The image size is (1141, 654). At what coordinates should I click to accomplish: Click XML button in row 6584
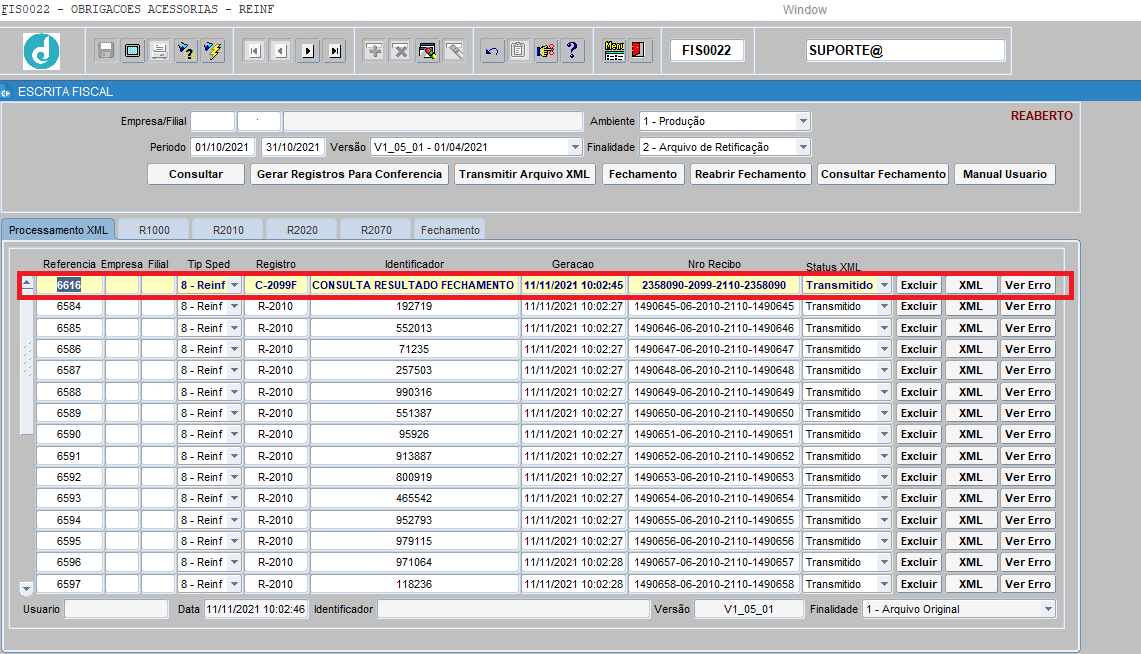(x=971, y=306)
